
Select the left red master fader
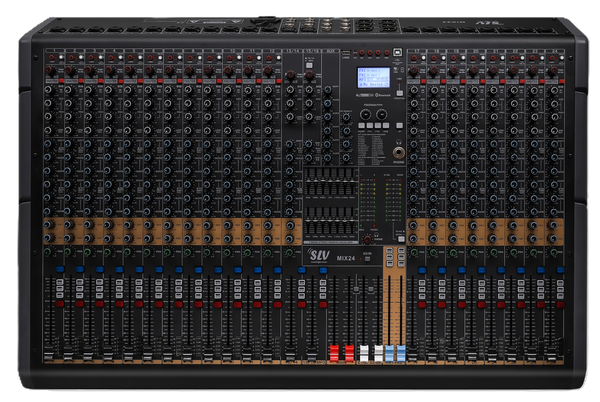(x=334, y=353)
